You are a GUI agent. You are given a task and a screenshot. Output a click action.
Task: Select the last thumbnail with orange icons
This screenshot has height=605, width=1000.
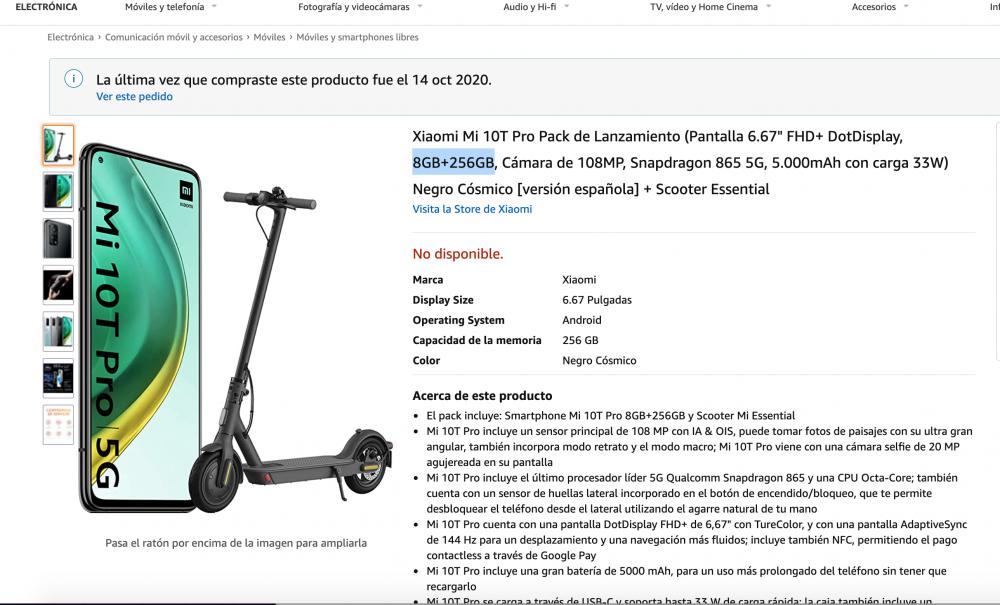[58, 425]
